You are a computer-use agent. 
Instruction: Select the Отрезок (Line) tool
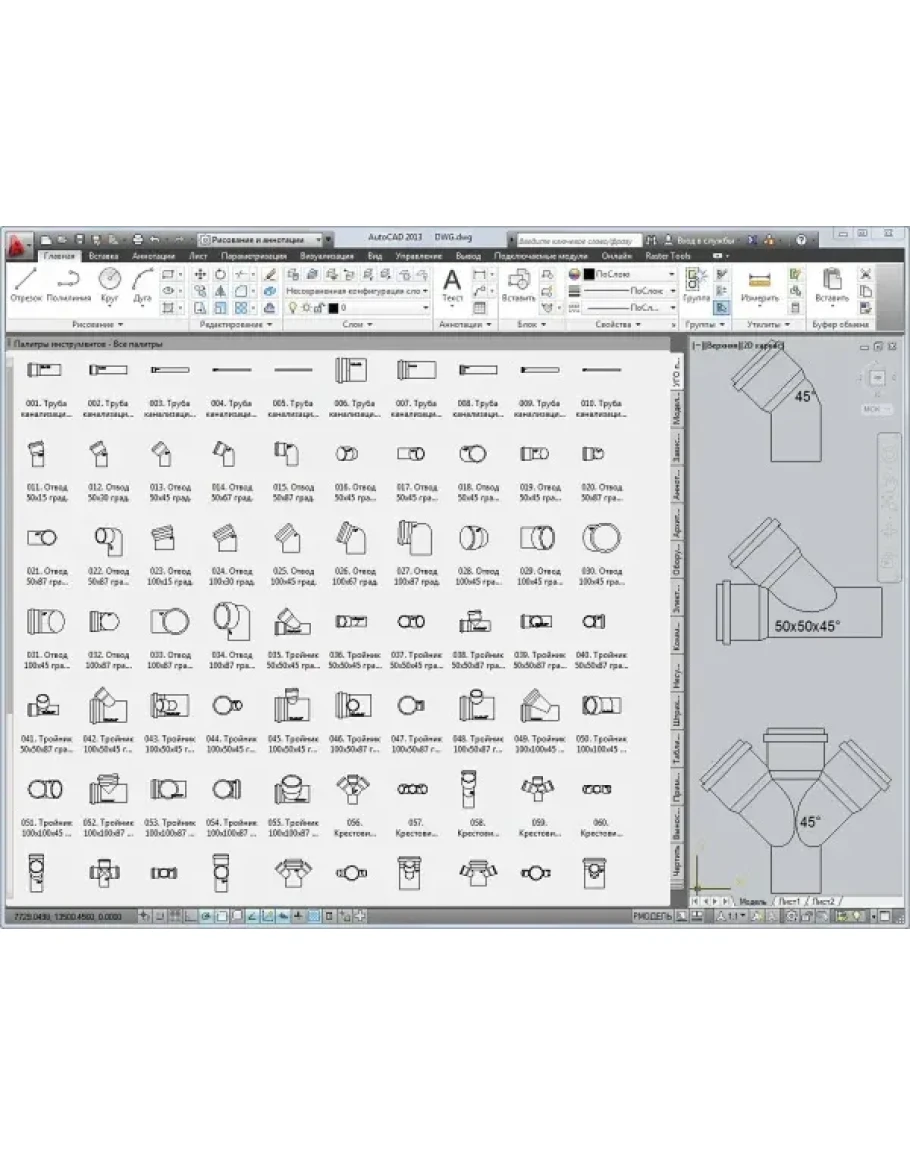(x=25, y=284)
